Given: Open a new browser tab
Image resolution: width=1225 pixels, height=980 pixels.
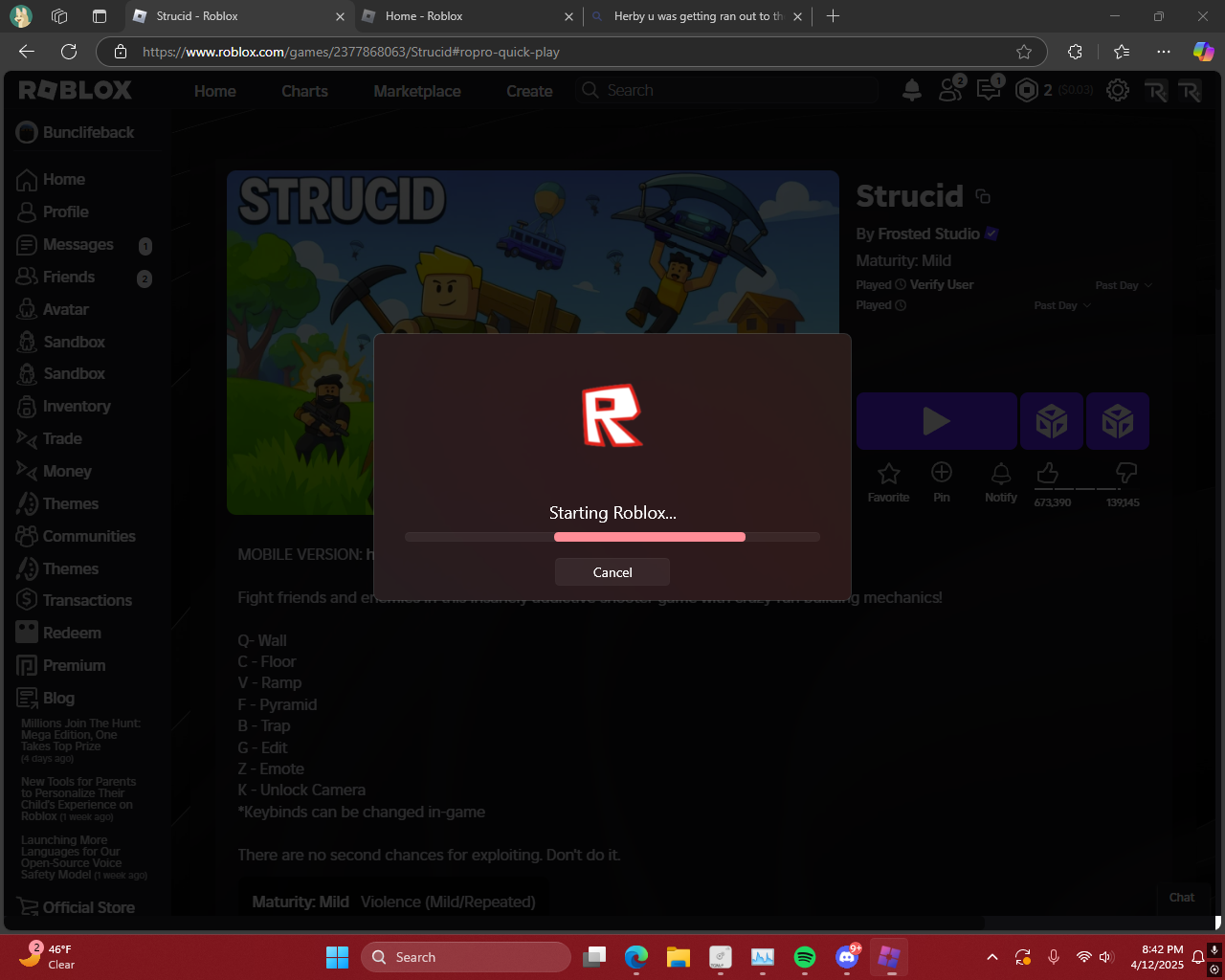Looking at the screenshot, I should click(x=833, y=16).
